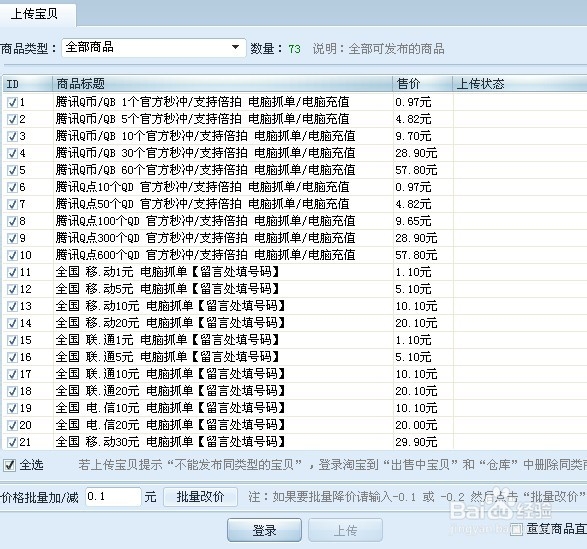Screen dimensions: 587x549
Task: Click the price 29.90元 in row 21
Action: pyautogui.click(x=416, y=442)
